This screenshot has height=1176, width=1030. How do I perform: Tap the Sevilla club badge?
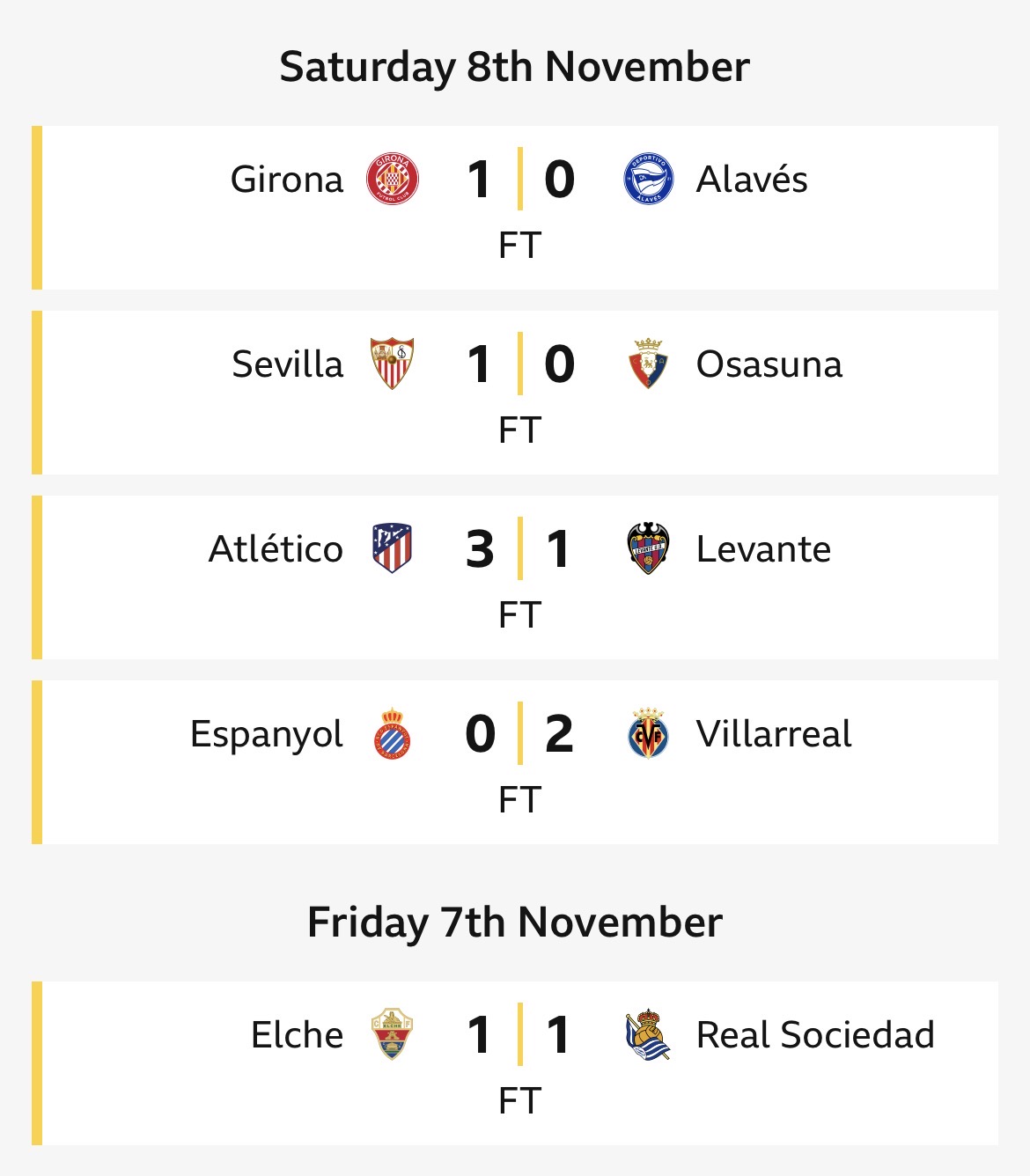[x=393, y=364]
